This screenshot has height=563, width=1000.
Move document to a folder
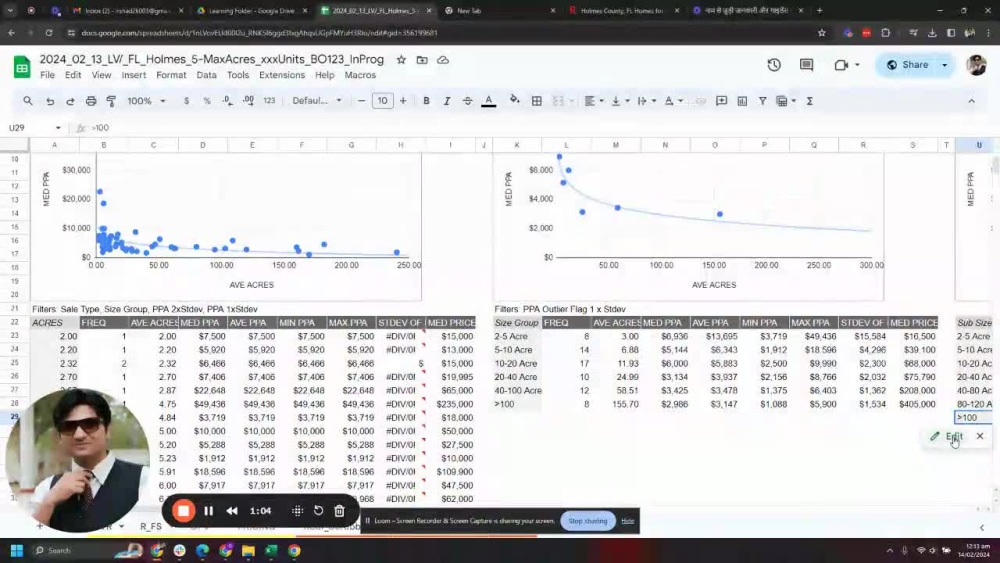point(422,60)
